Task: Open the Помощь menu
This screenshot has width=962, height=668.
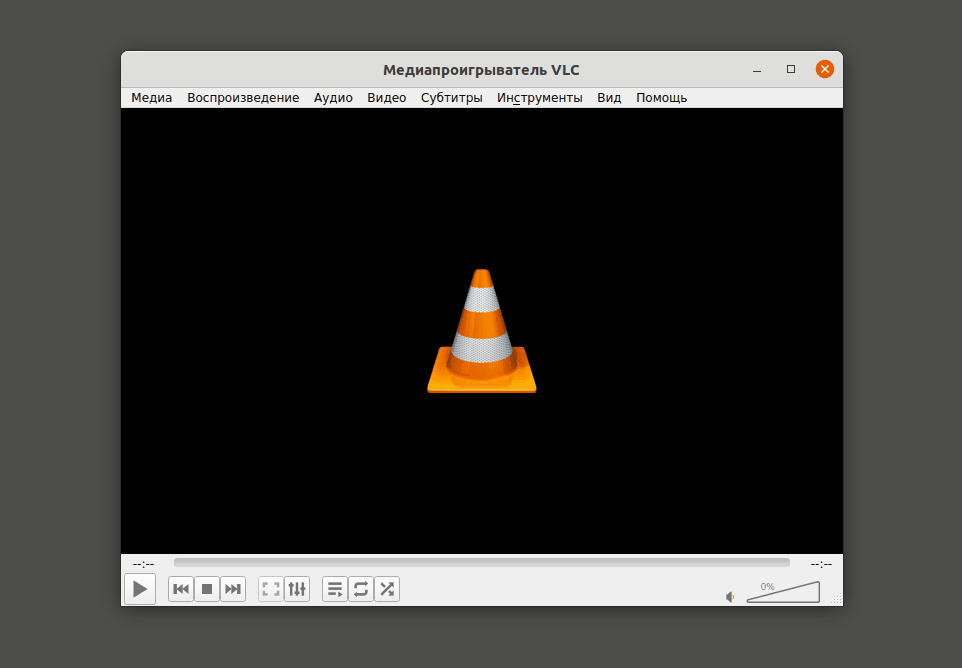Action: [661, 98]
